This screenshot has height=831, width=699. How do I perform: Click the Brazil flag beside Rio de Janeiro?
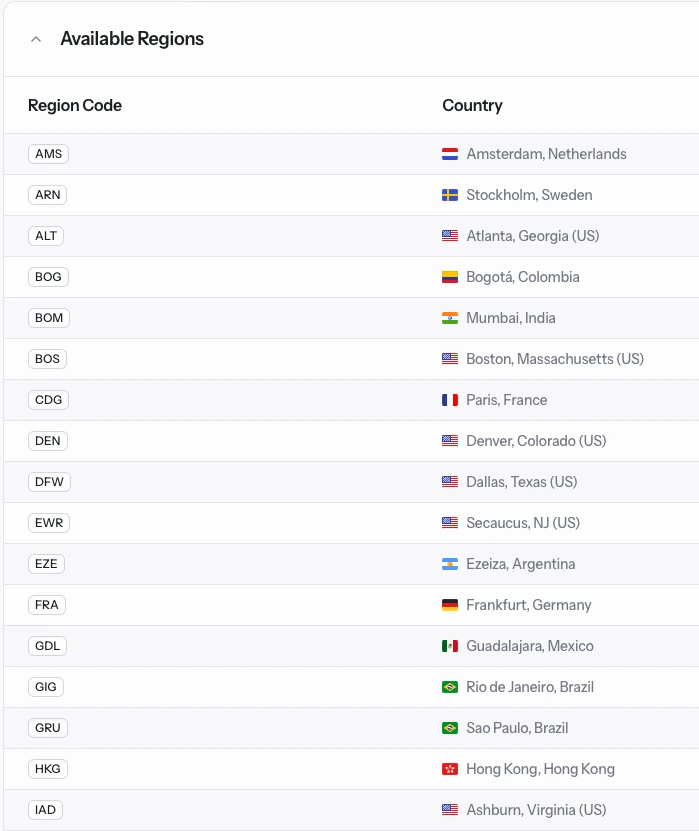tap(450, 687)
